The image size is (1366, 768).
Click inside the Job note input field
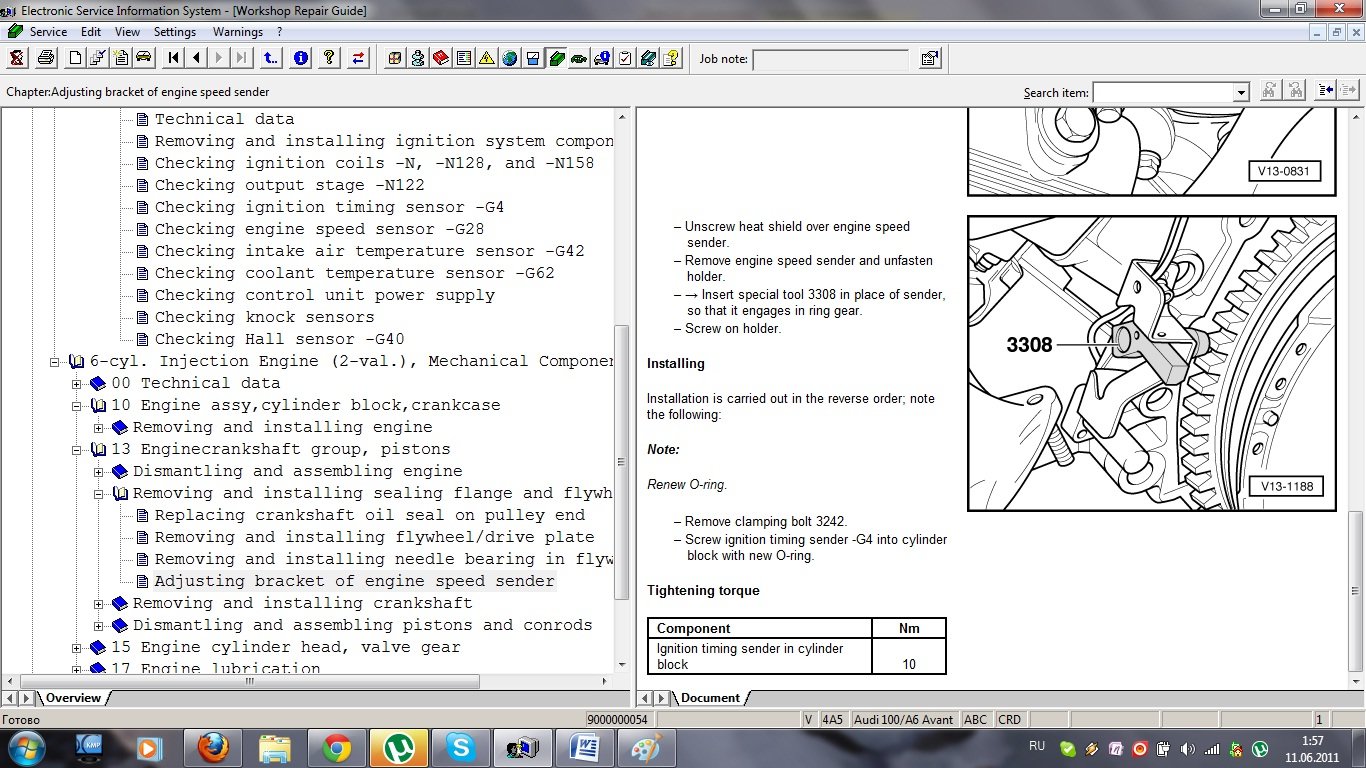[830, 59]
